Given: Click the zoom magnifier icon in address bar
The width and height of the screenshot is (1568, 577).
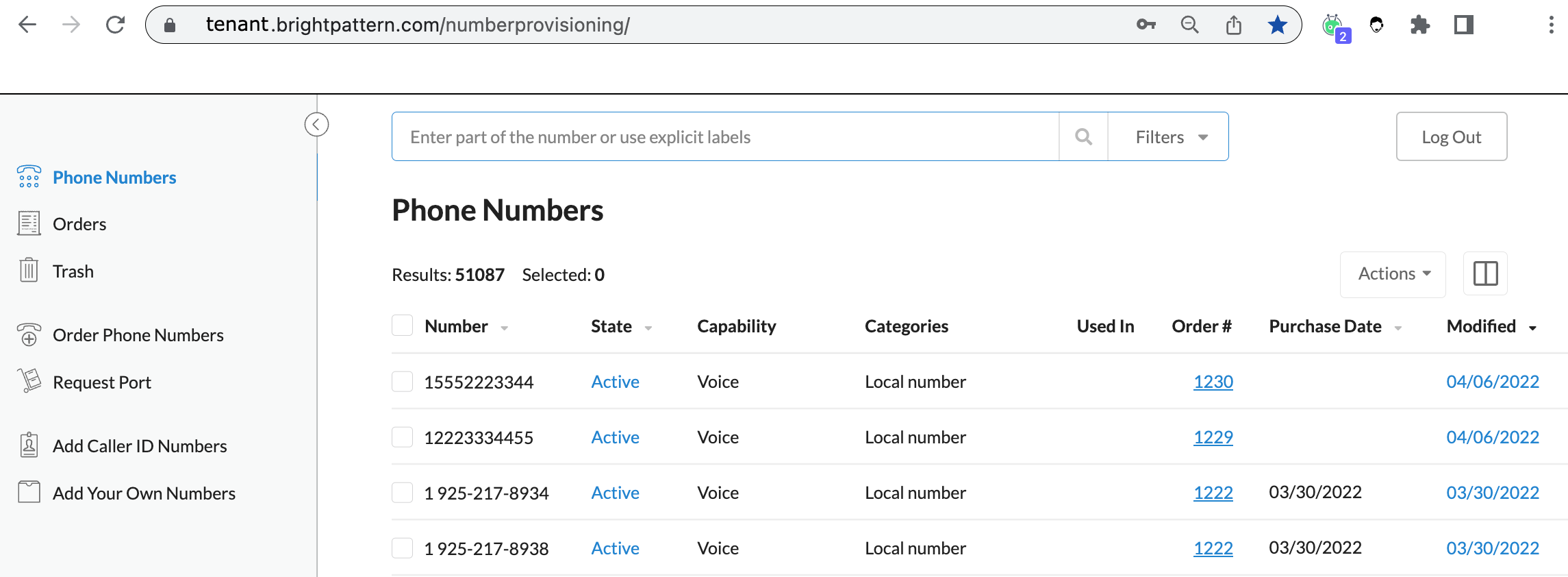Looking at the screenshot, I should (x=1190, y=25).
